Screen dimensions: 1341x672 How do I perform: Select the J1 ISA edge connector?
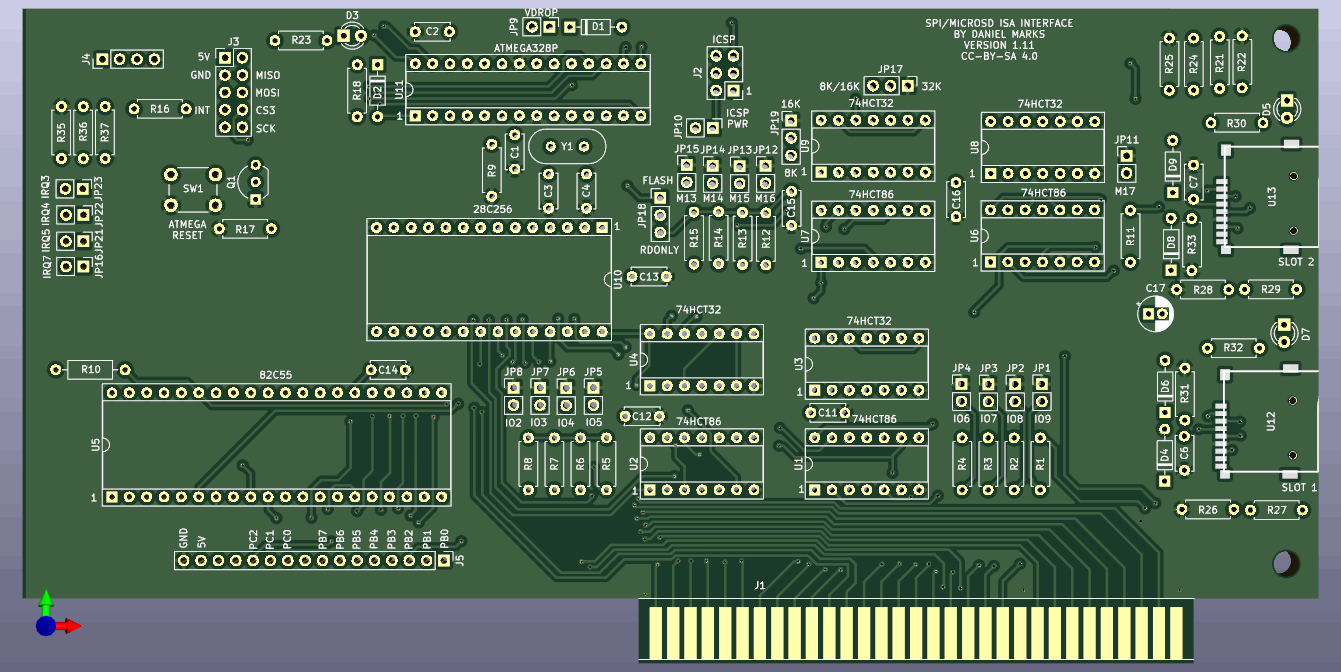pyautogui.click(x=915, y=630)
